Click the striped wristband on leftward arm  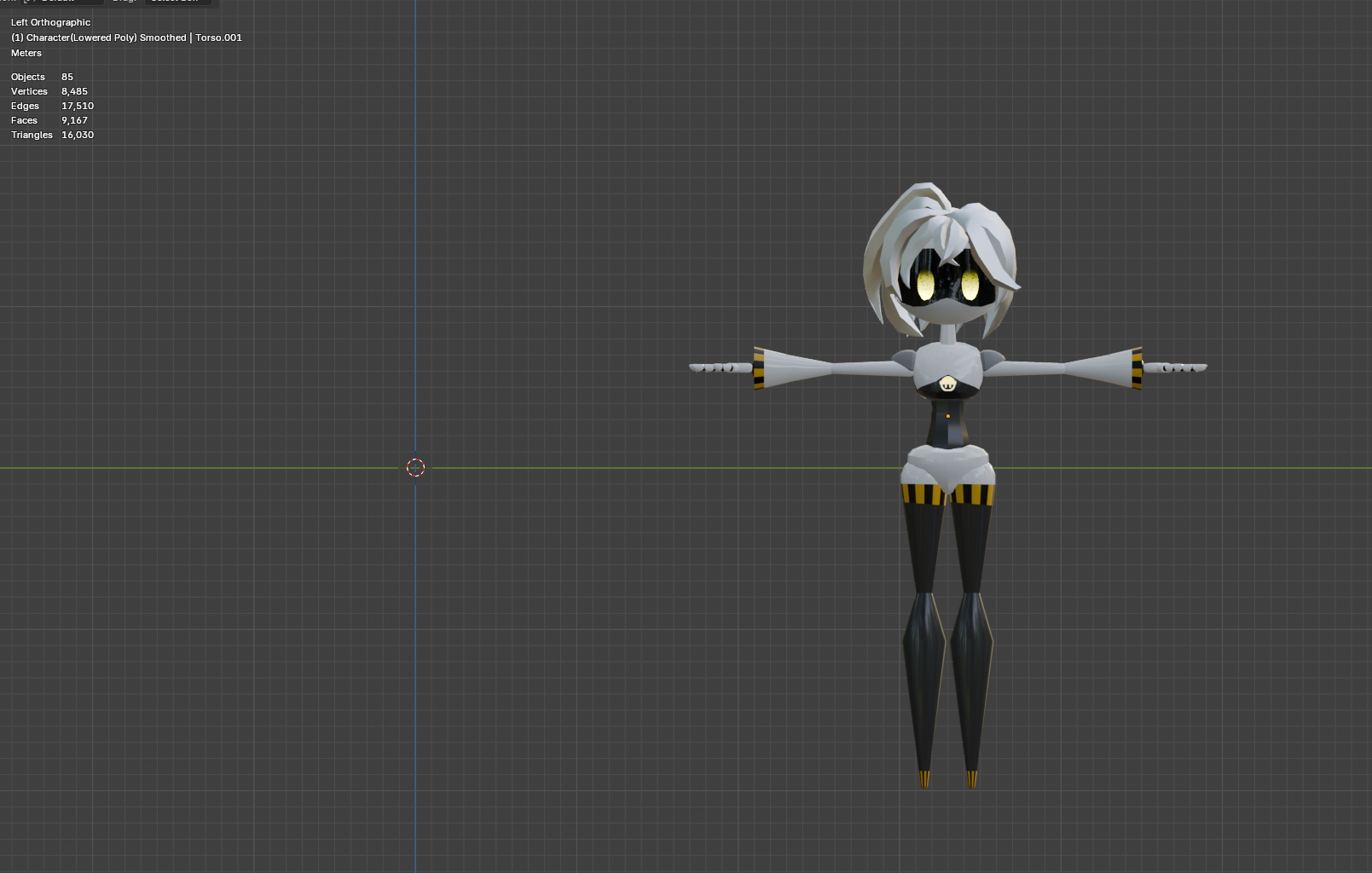pyautogui.click(x=759, y=368)
